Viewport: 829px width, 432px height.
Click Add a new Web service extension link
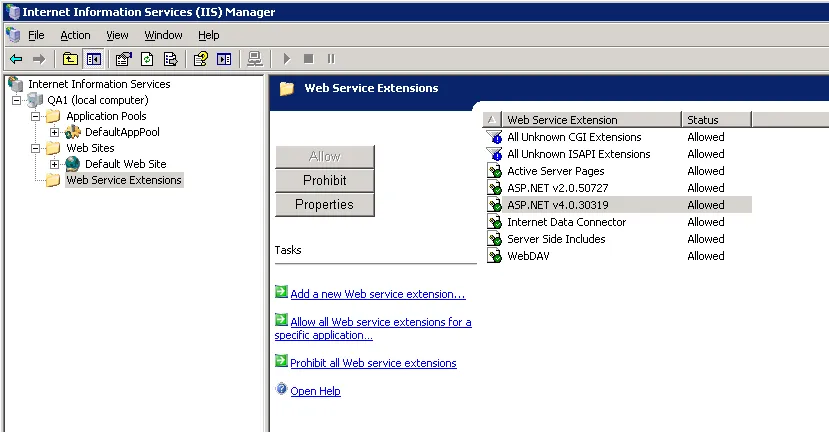[x=378, y=295]
